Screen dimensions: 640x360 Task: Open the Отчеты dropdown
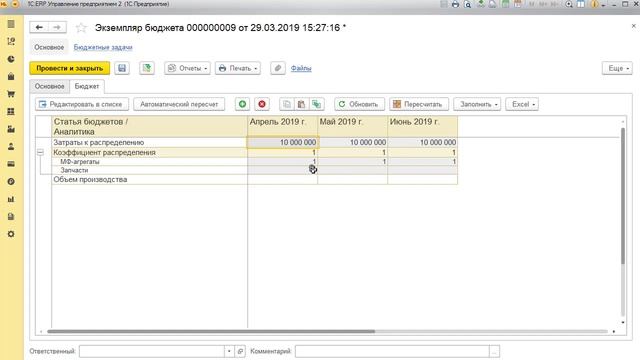point(187,68)
